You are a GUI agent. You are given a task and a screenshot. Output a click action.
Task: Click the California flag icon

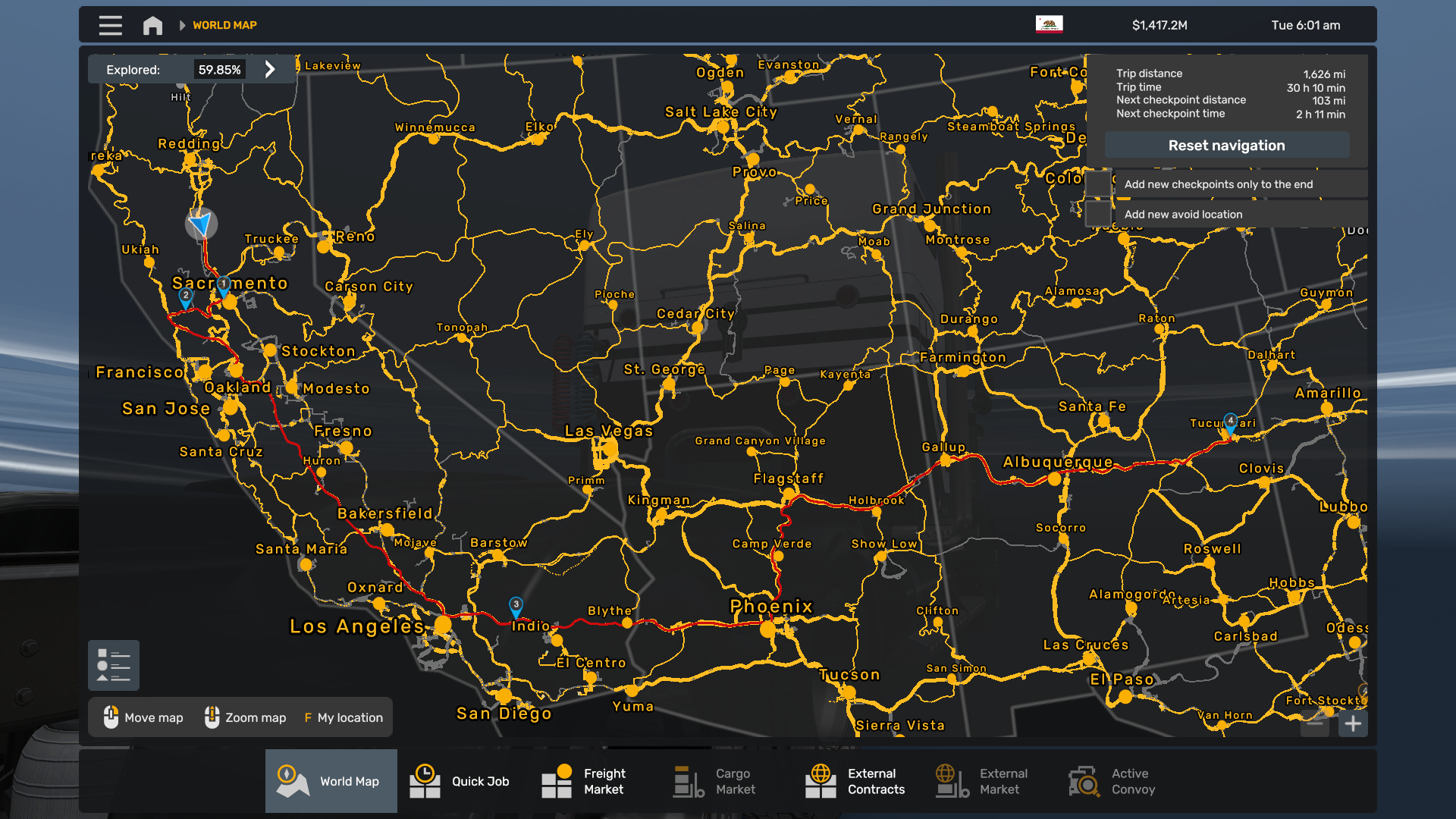pyautogui.click(x=1049, y=24)
